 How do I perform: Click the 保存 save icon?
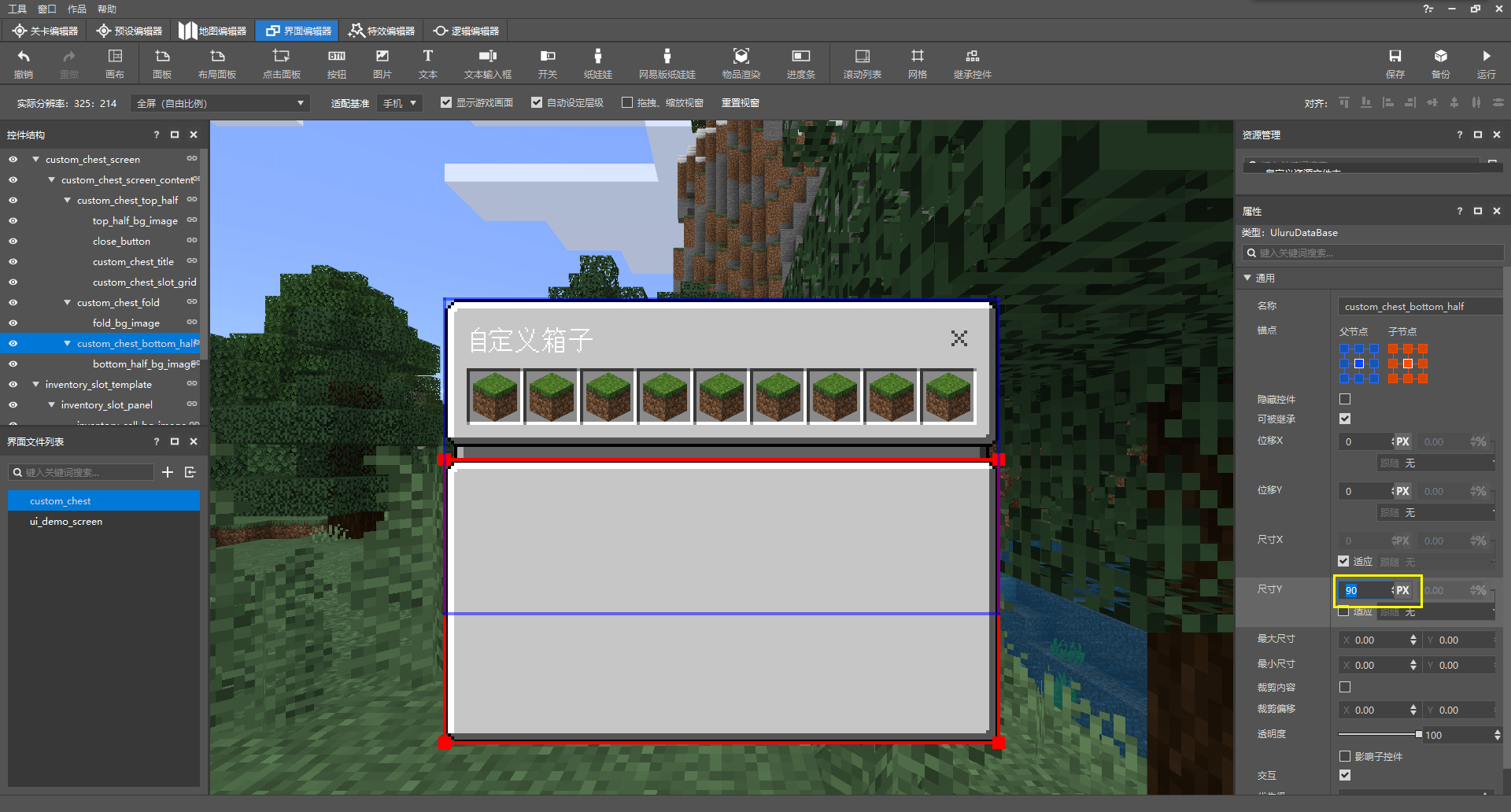1395,64
